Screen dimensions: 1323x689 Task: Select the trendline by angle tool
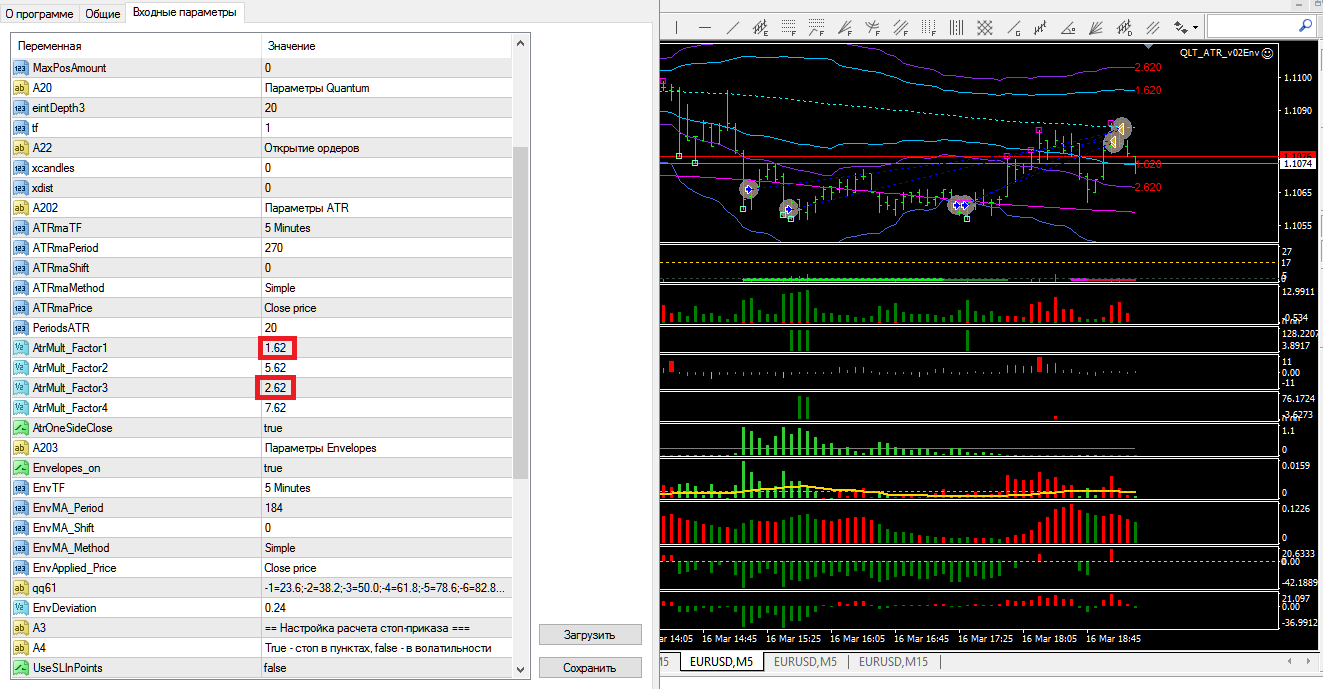pyautogui.click(x=1067, y=27)
